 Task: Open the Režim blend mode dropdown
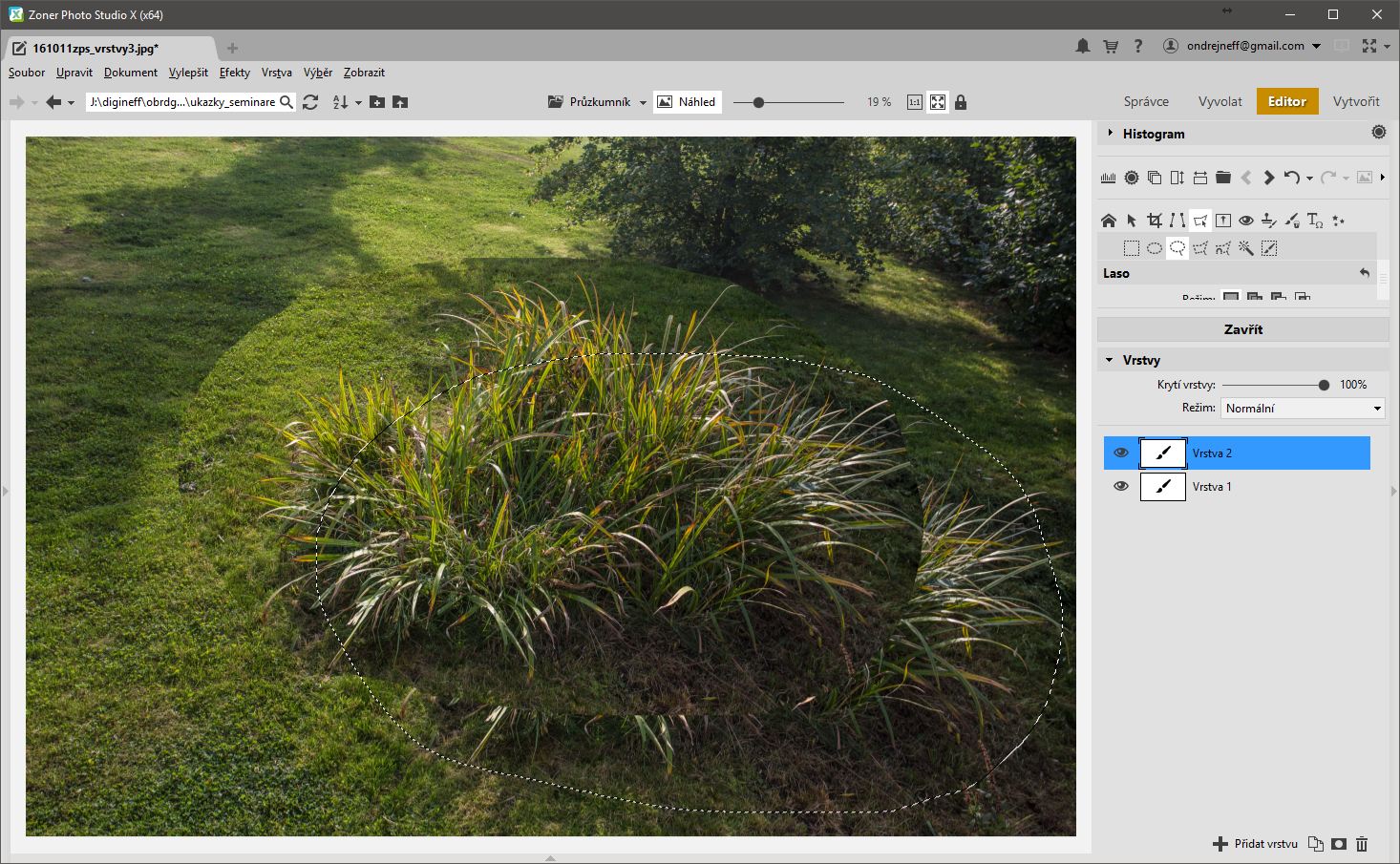(x=1303, y=409)
